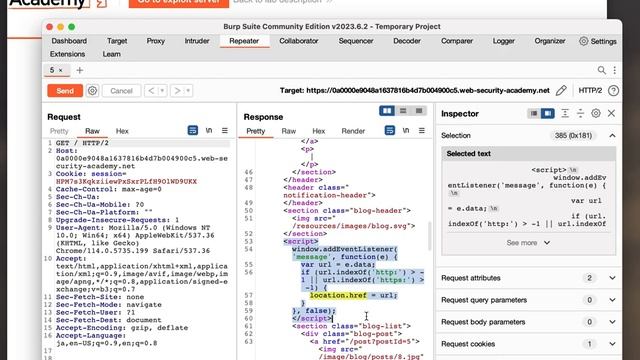Toggle Response pretty-print message icon
This screenshot has width=640, height=360.
[x=390, y=131]
